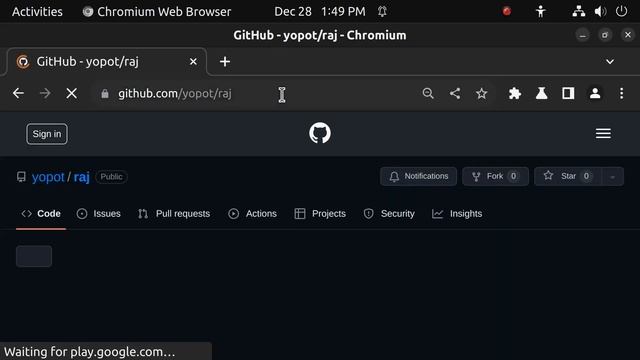Open the power menu icon
Screen dimensions: 640x360
pyautogui.click(x=621, y=11)
